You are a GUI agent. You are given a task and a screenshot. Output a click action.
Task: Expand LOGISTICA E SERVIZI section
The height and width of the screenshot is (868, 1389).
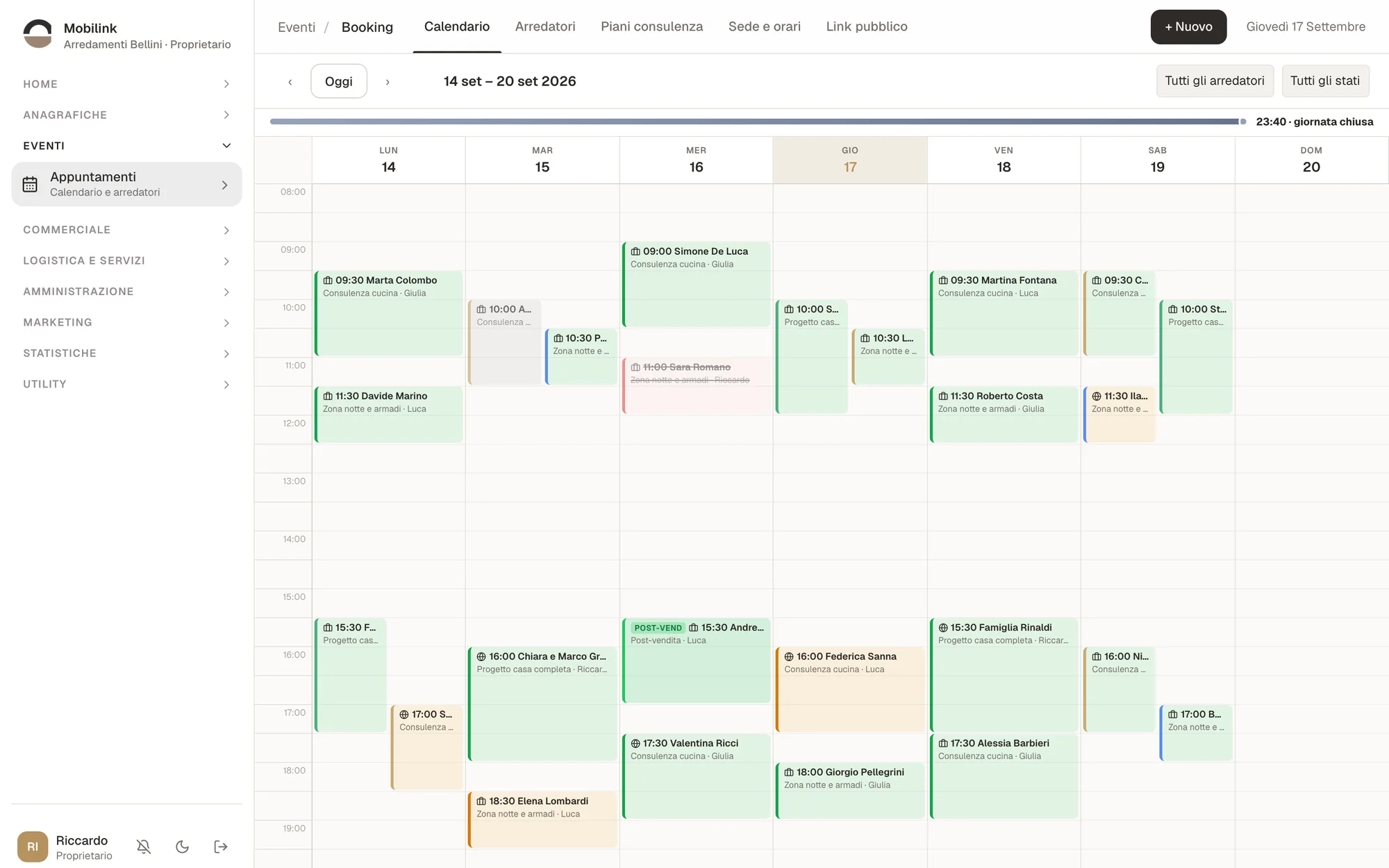pos(126,260)
